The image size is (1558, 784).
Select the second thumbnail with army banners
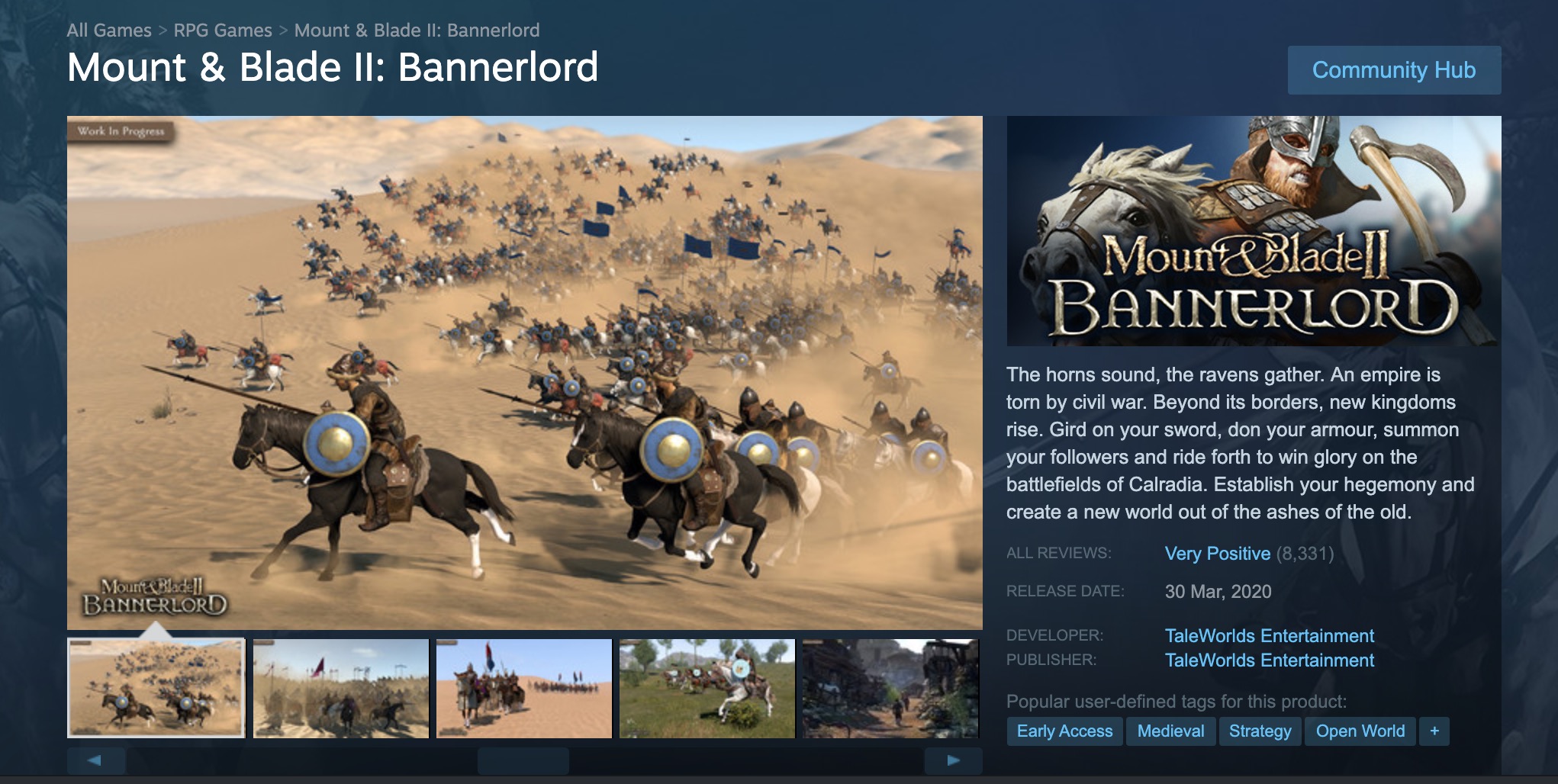coord(341,689)
